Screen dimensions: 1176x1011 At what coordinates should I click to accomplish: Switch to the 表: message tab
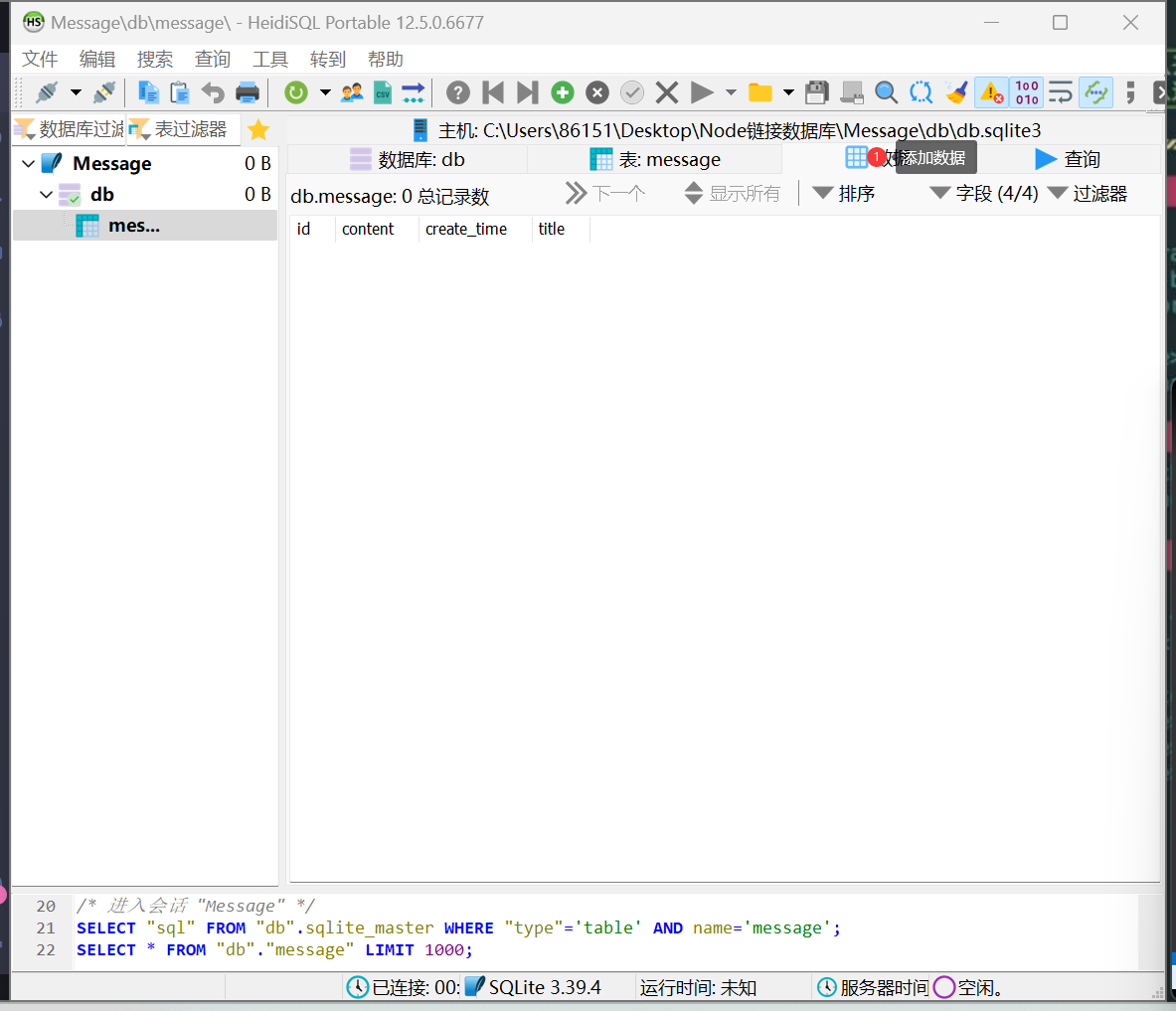pos(655,160)
